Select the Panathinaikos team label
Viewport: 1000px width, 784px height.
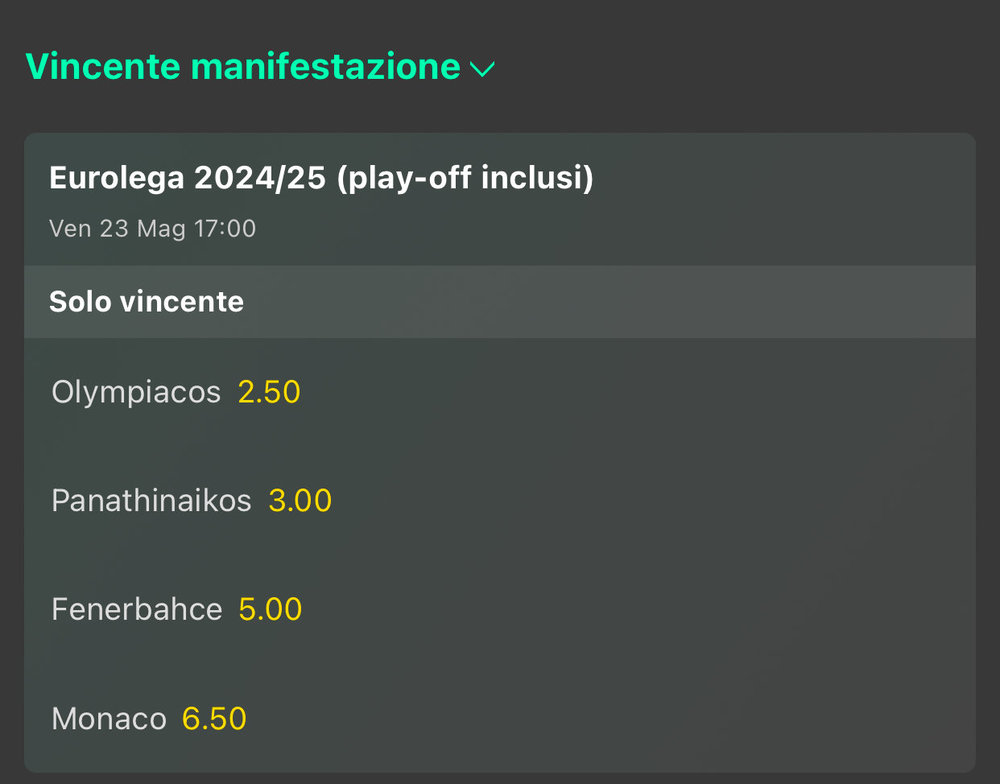click(x=151, y=501)
